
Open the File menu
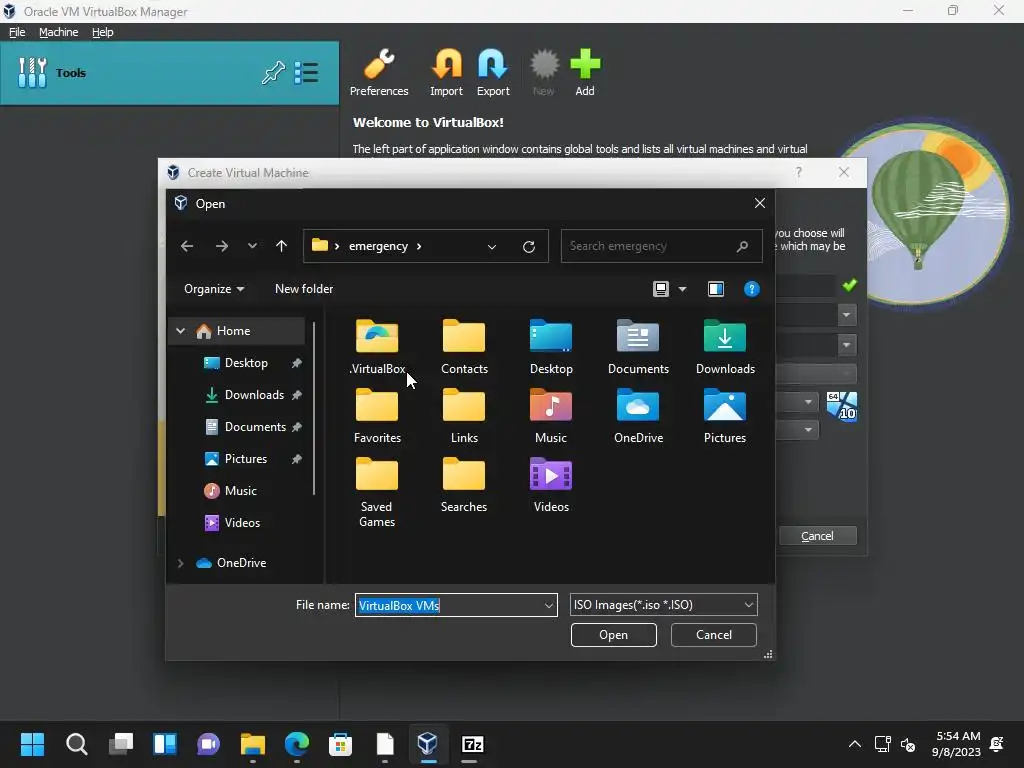(17, 32)
